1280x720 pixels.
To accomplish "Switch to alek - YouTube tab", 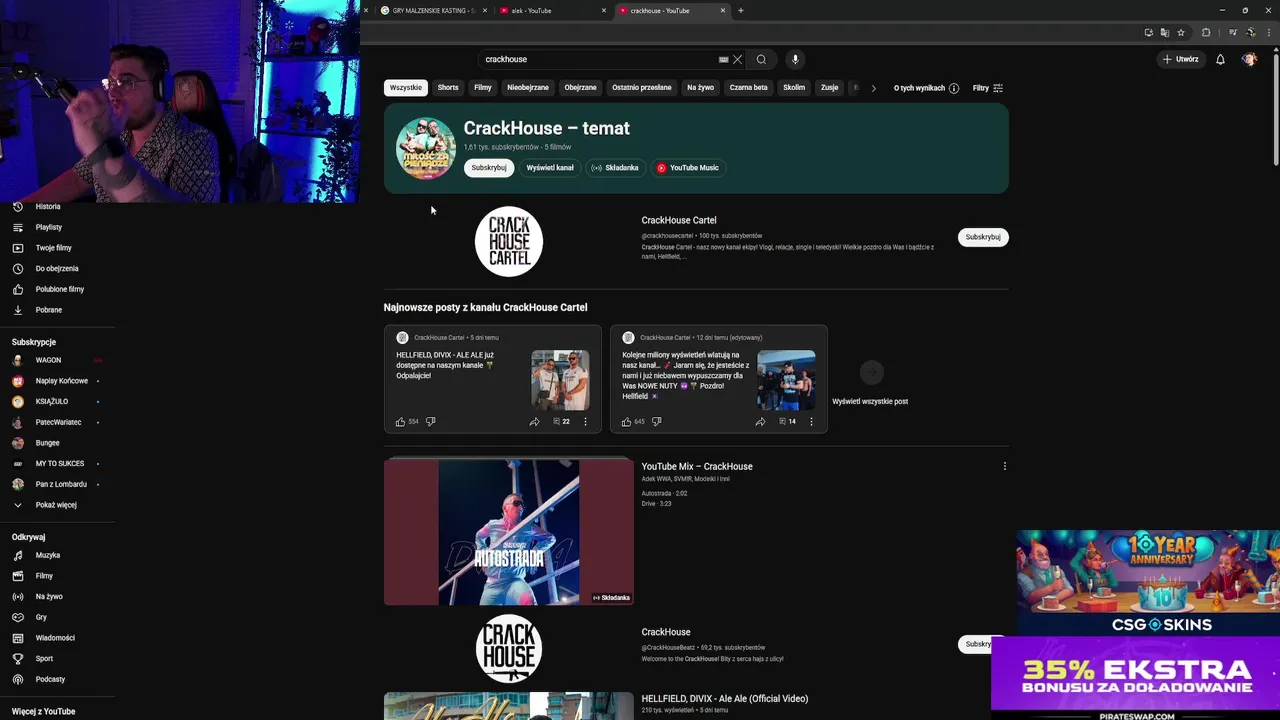I will [x=552, y=11].
